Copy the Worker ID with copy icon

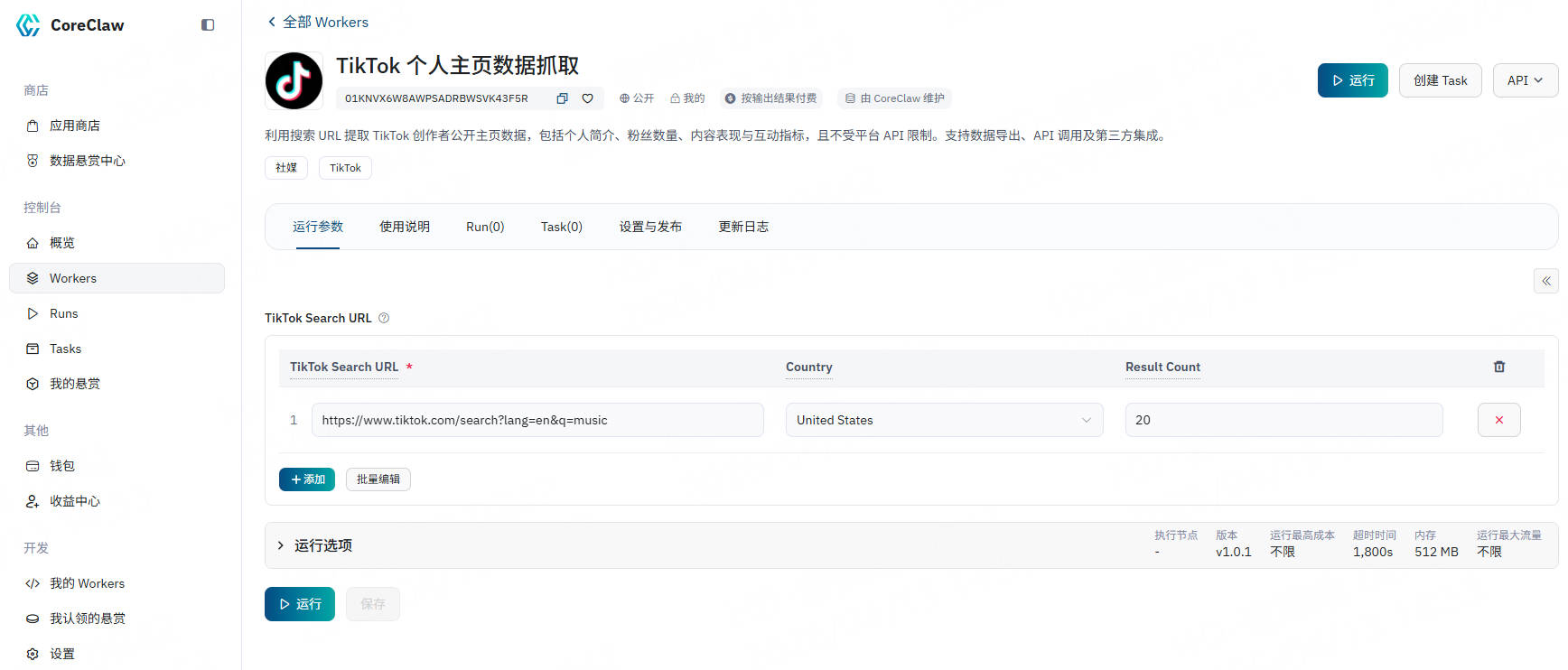(x=562, y=98)
